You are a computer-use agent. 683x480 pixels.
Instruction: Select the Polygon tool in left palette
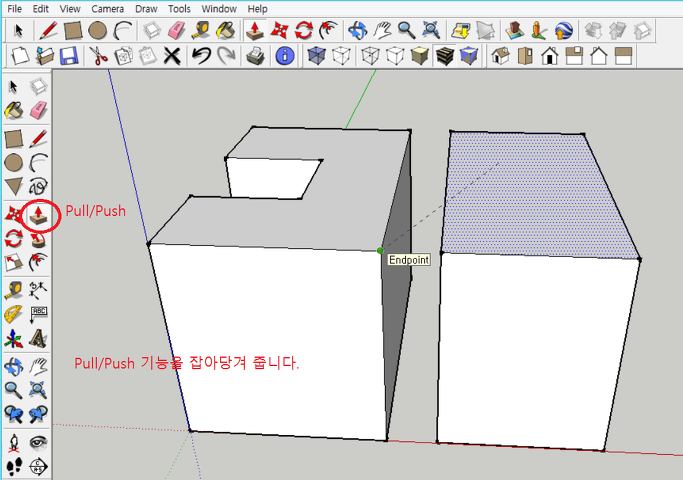pos(14,186)
